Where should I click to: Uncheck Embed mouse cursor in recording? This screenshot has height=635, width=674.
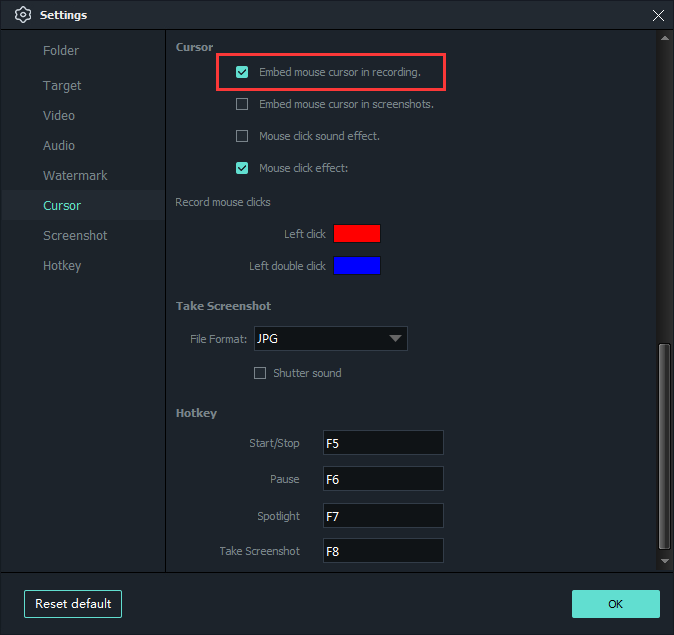242,72
